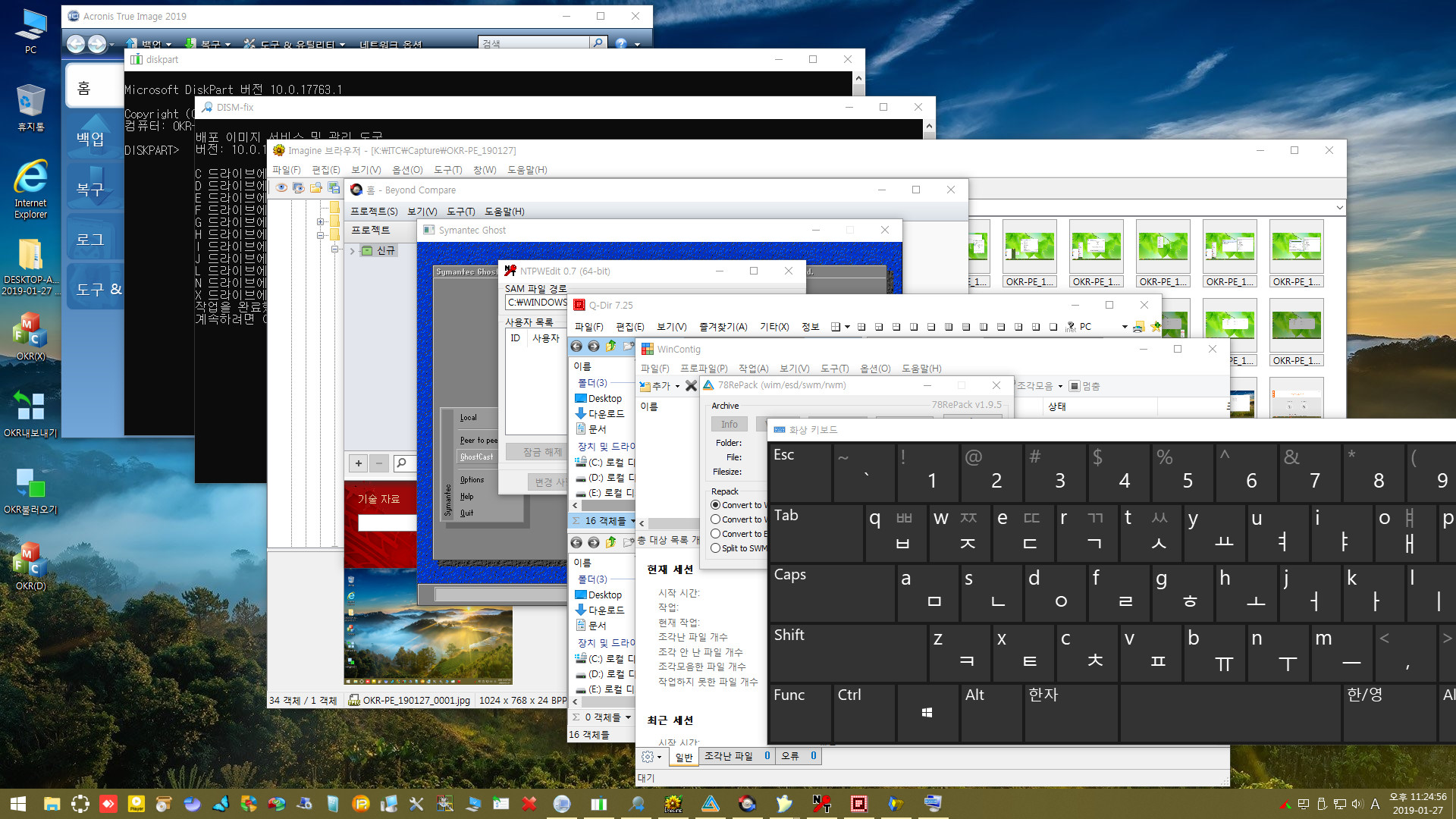Click the Q-Dir taskbar icon

858,804
